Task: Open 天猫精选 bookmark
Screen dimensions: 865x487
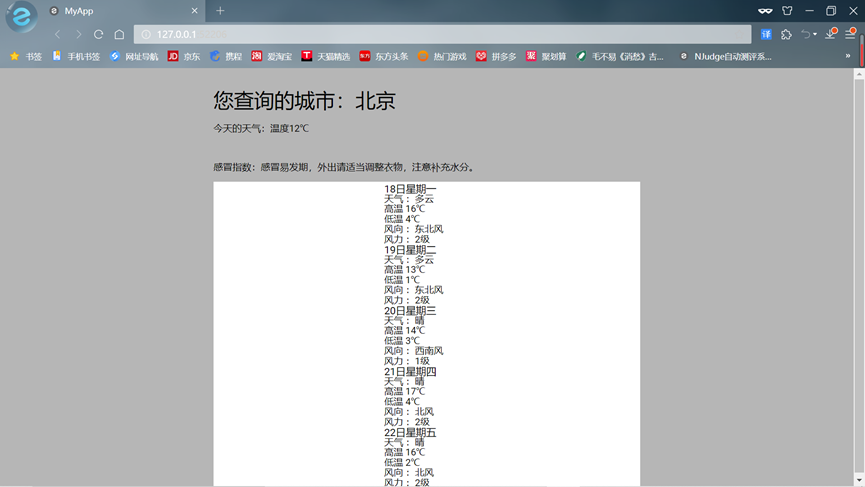Action: (325, 56)
